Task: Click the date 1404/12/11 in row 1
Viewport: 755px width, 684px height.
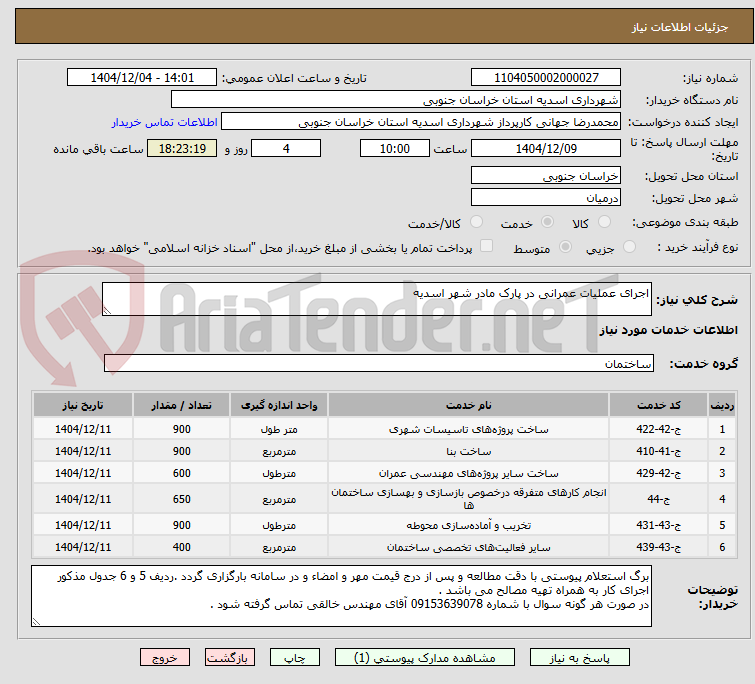Action: (83, 429)
